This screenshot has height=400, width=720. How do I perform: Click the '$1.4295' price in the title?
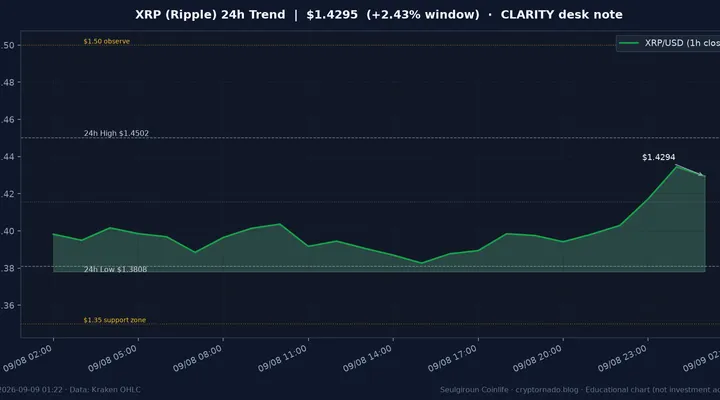(332, 15)
